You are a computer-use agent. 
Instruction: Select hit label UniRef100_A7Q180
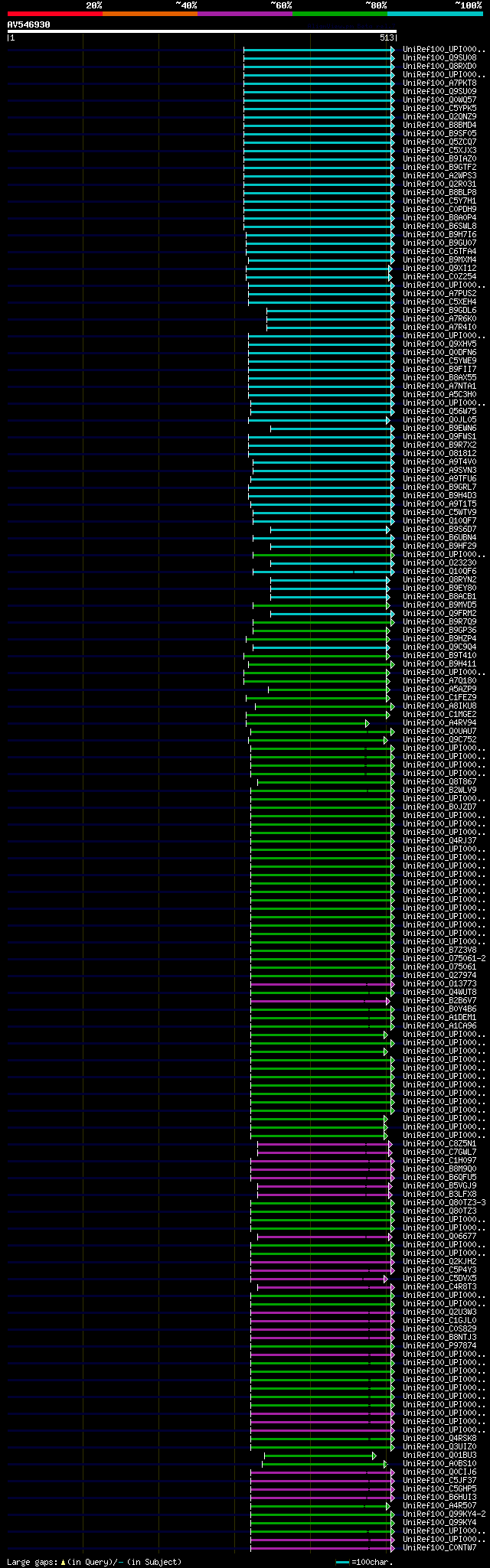(439, 681)
